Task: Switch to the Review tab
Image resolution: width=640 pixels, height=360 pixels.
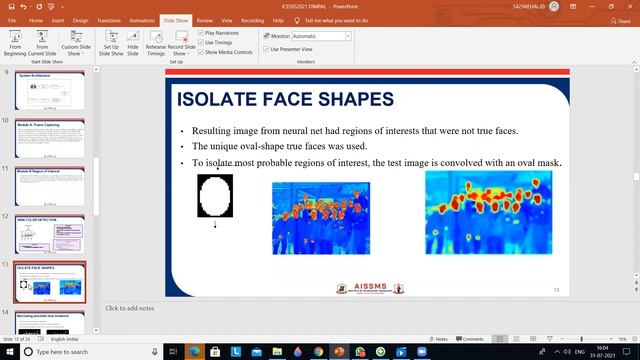Action: point(204,20)
